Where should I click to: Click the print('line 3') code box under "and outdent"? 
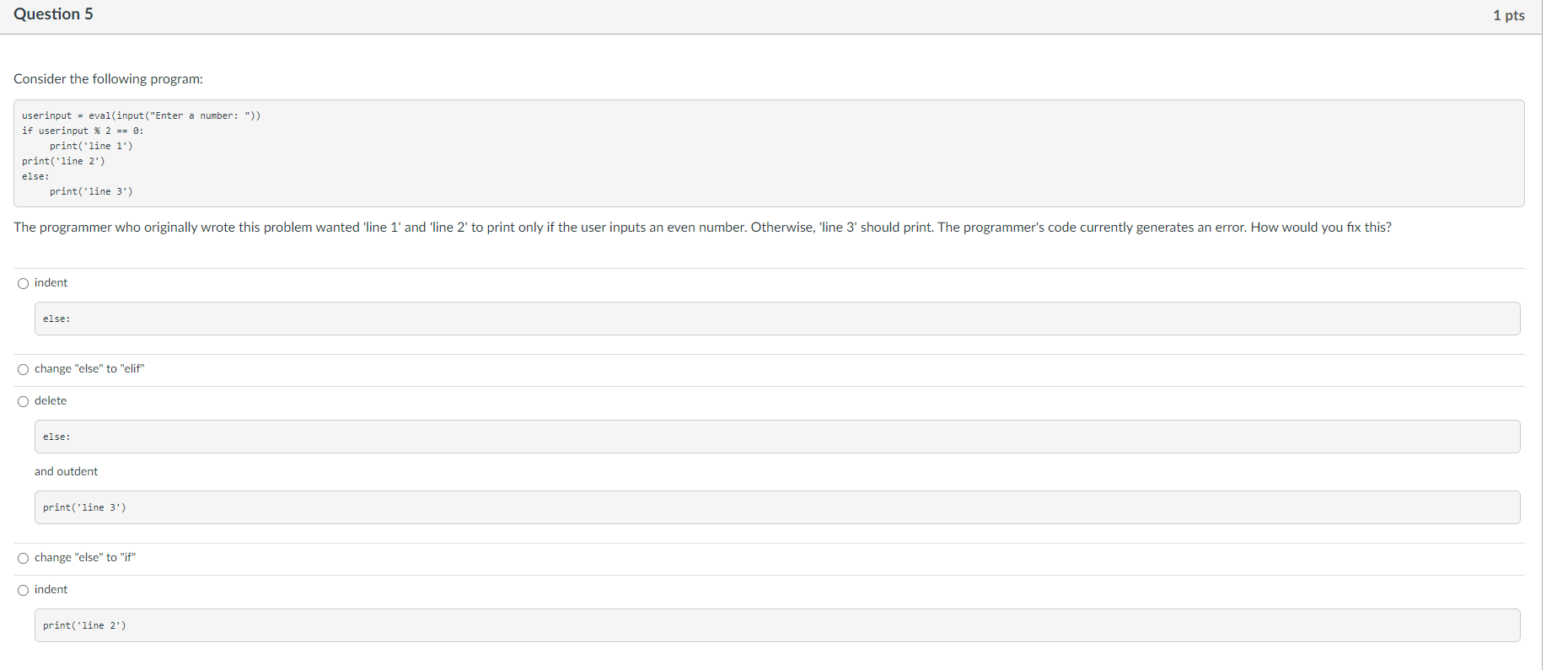(x=777, y=507)
